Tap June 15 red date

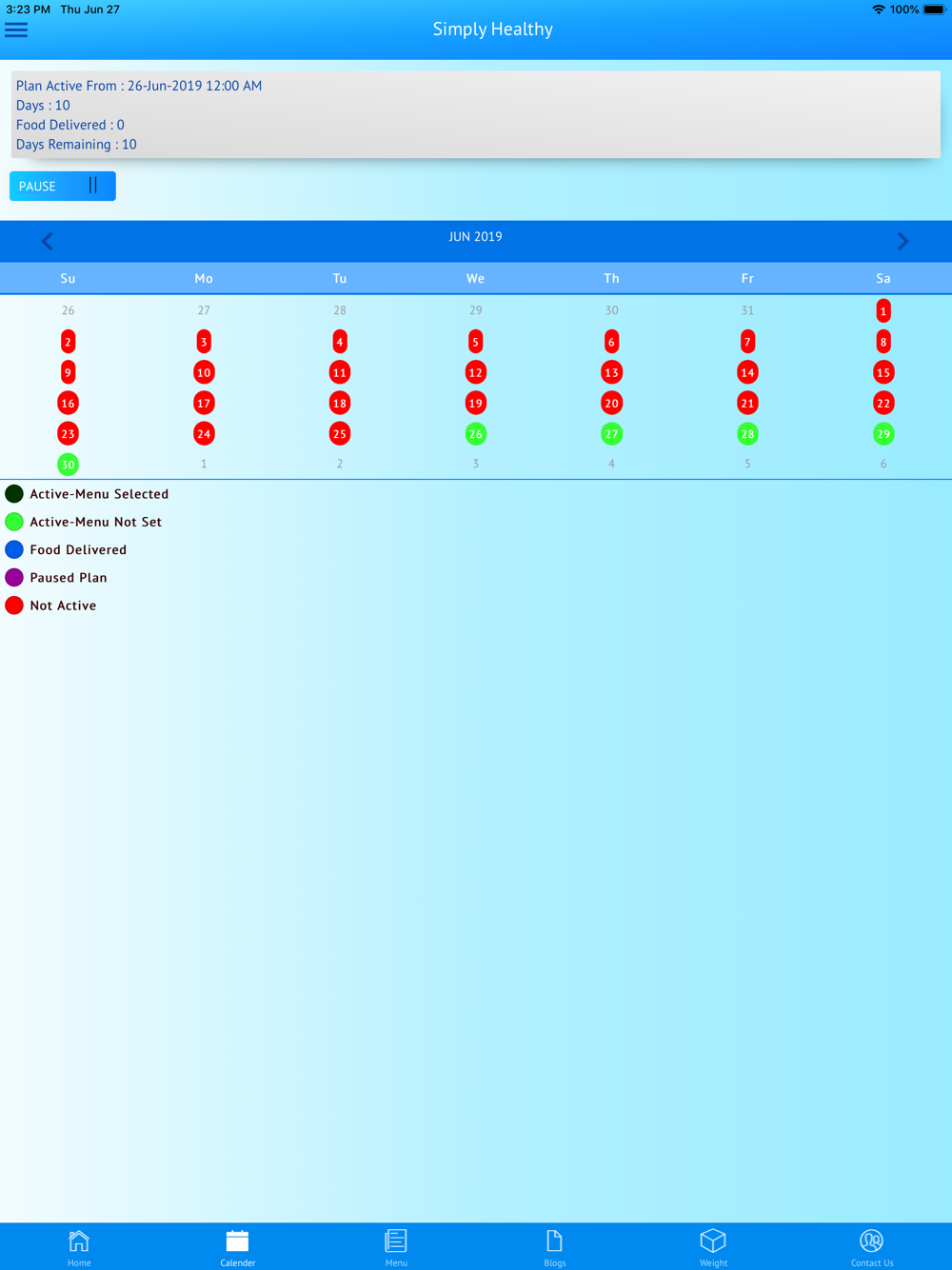pyautogui.click(x=883, y=372)
